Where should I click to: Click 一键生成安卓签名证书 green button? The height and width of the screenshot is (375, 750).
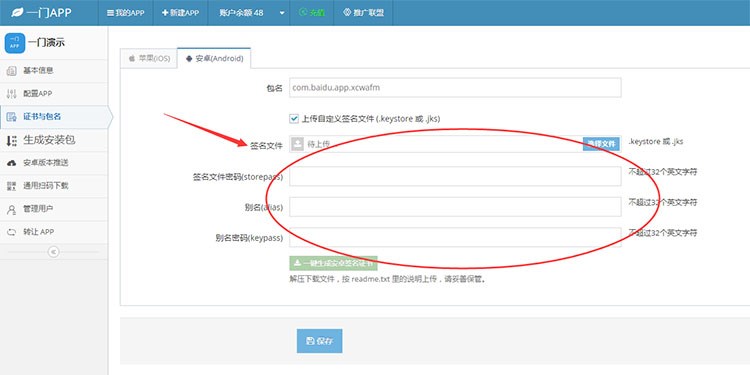tap(333, 263)
